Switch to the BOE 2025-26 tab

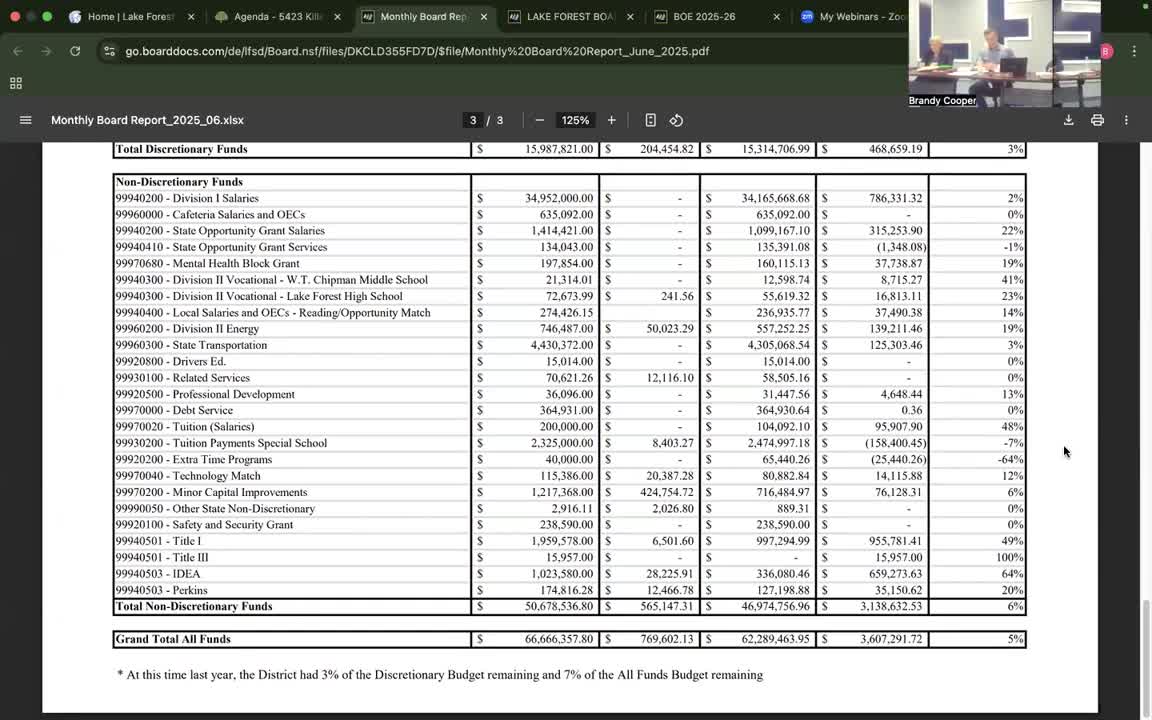[x=704, y=17]
